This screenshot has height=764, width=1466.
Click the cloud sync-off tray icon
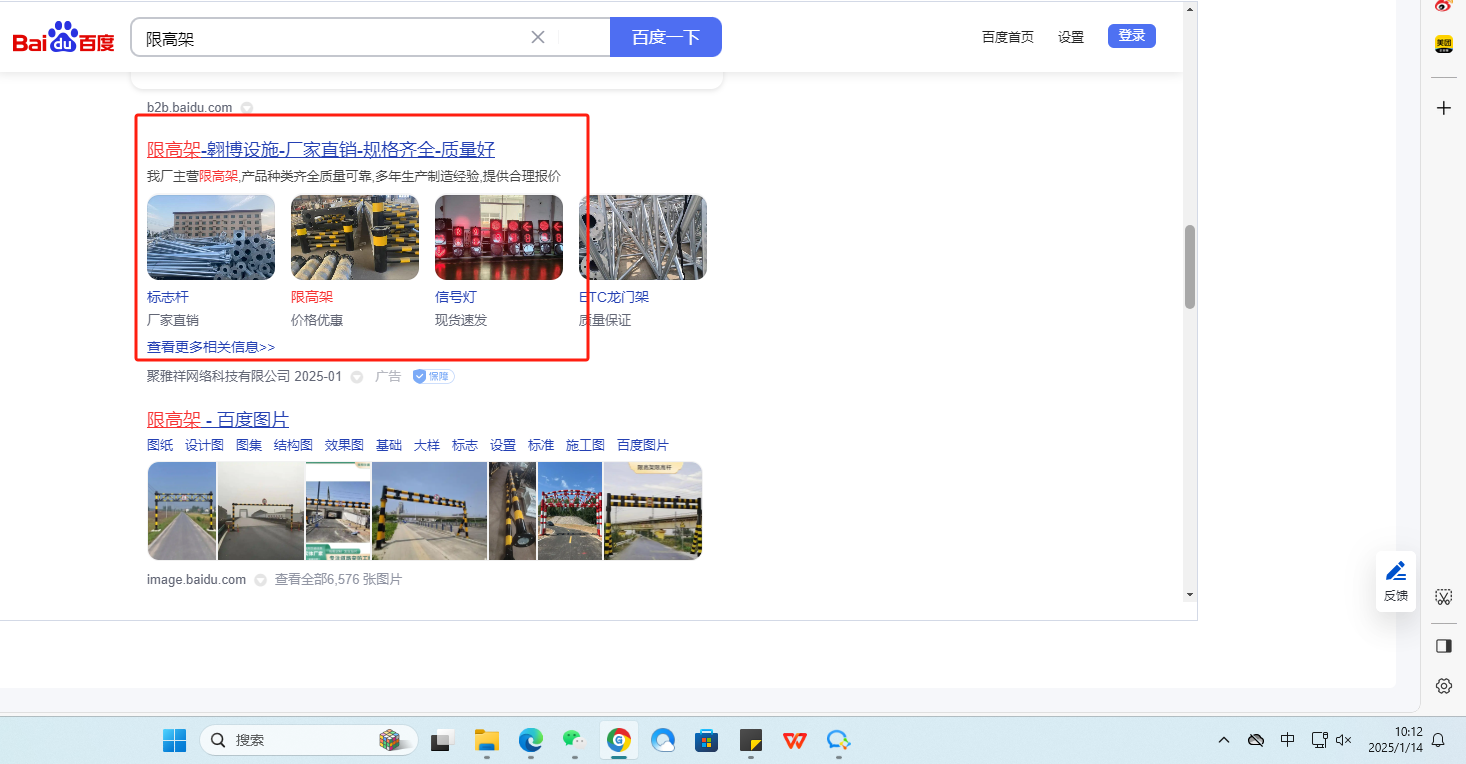(x=1256, y=740)
